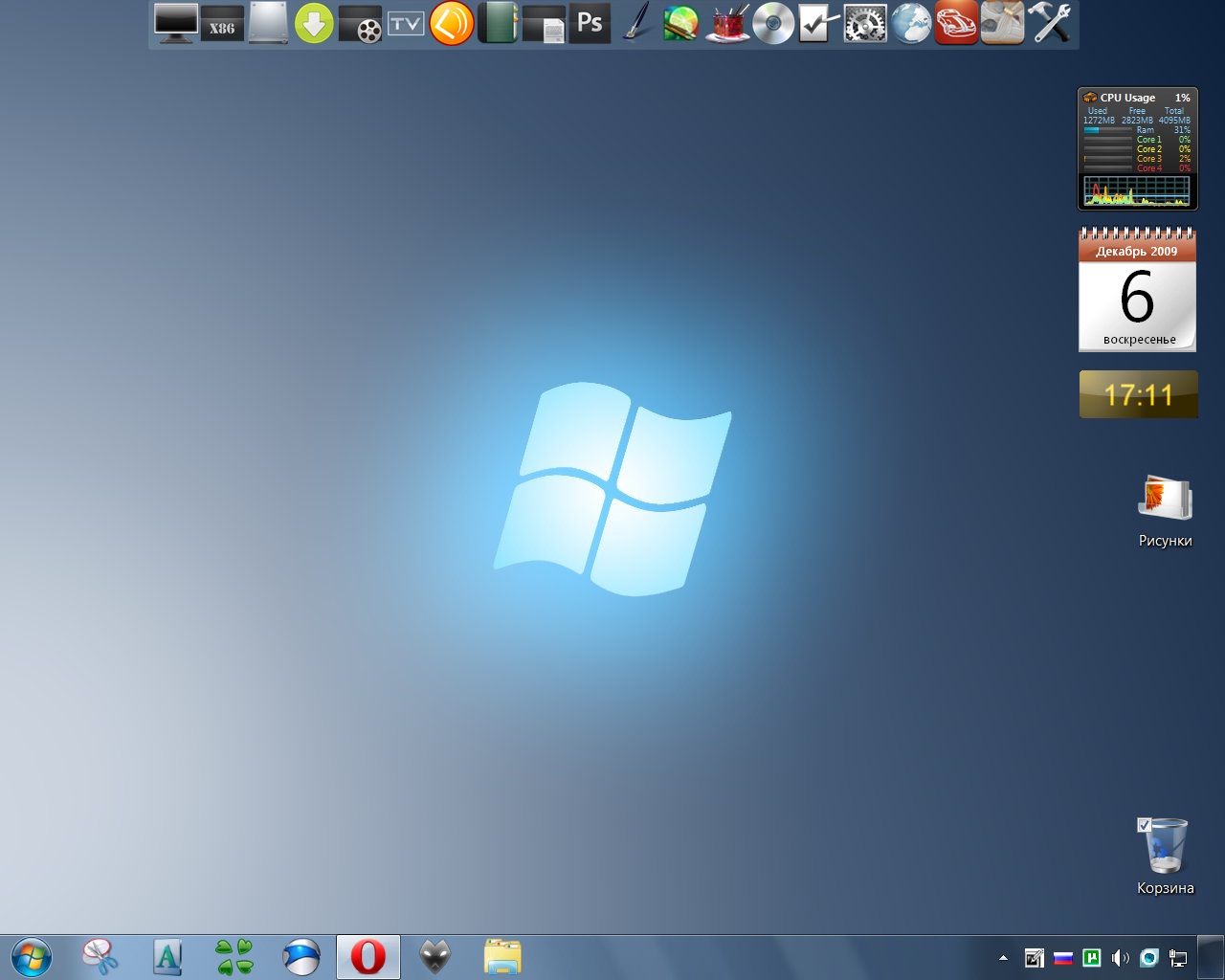Select the Корзина recycle bin icon
Image resolution: width=1225 pixels, height=980 pixels.
[x=1165, y=857]
